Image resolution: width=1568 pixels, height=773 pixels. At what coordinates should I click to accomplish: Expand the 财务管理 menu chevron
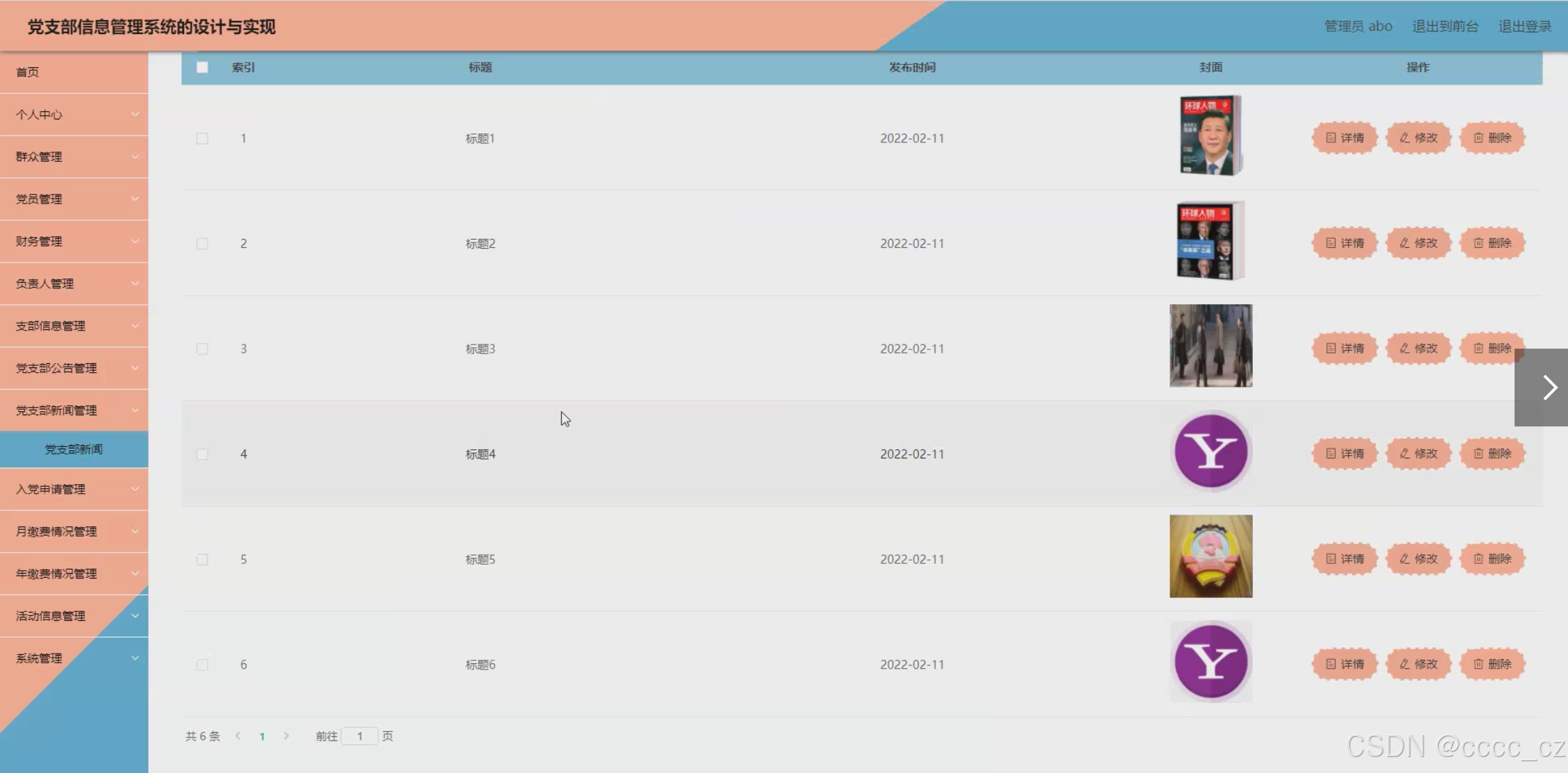coord(135,241)
